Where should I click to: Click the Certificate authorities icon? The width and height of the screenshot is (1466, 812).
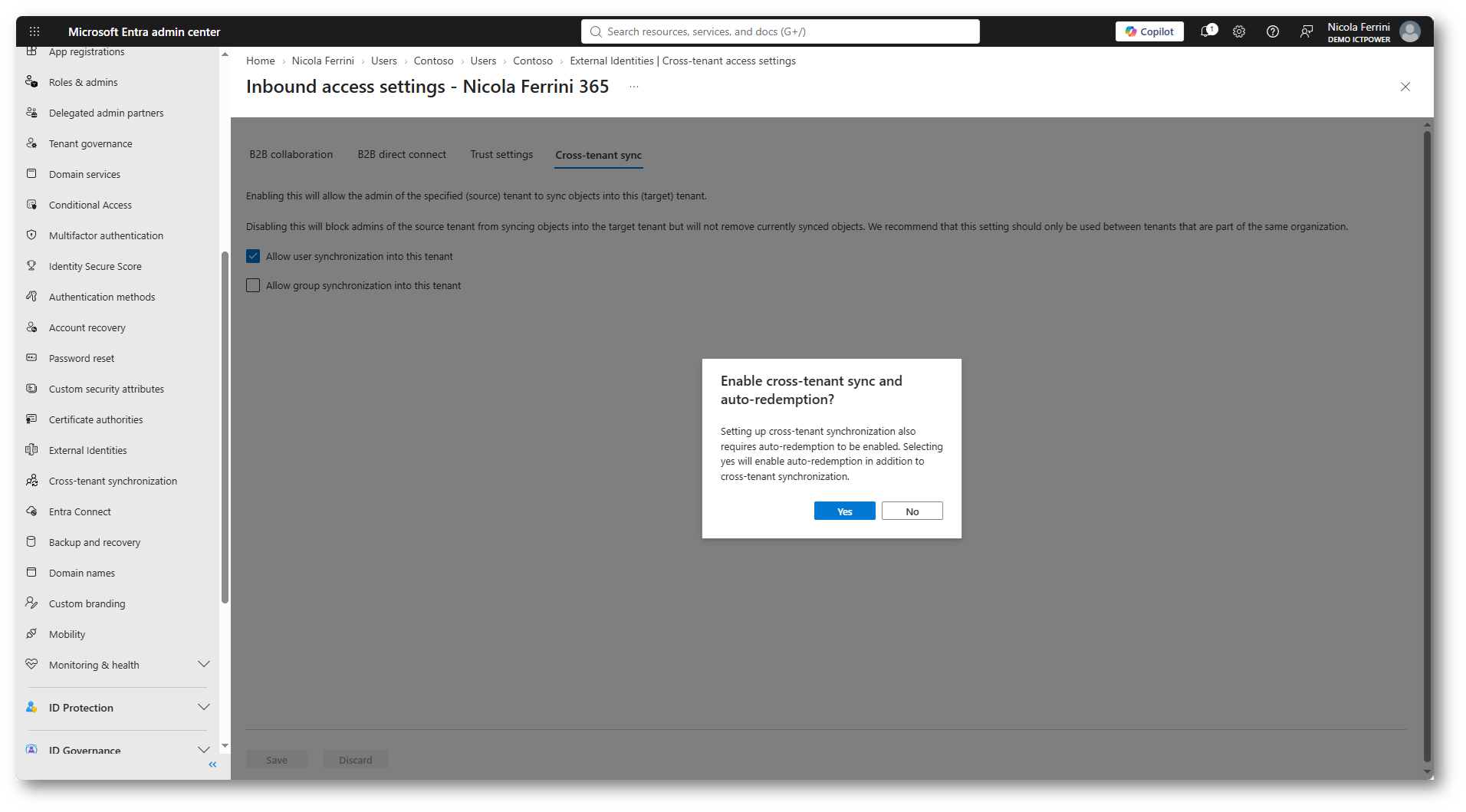[31, 419]
